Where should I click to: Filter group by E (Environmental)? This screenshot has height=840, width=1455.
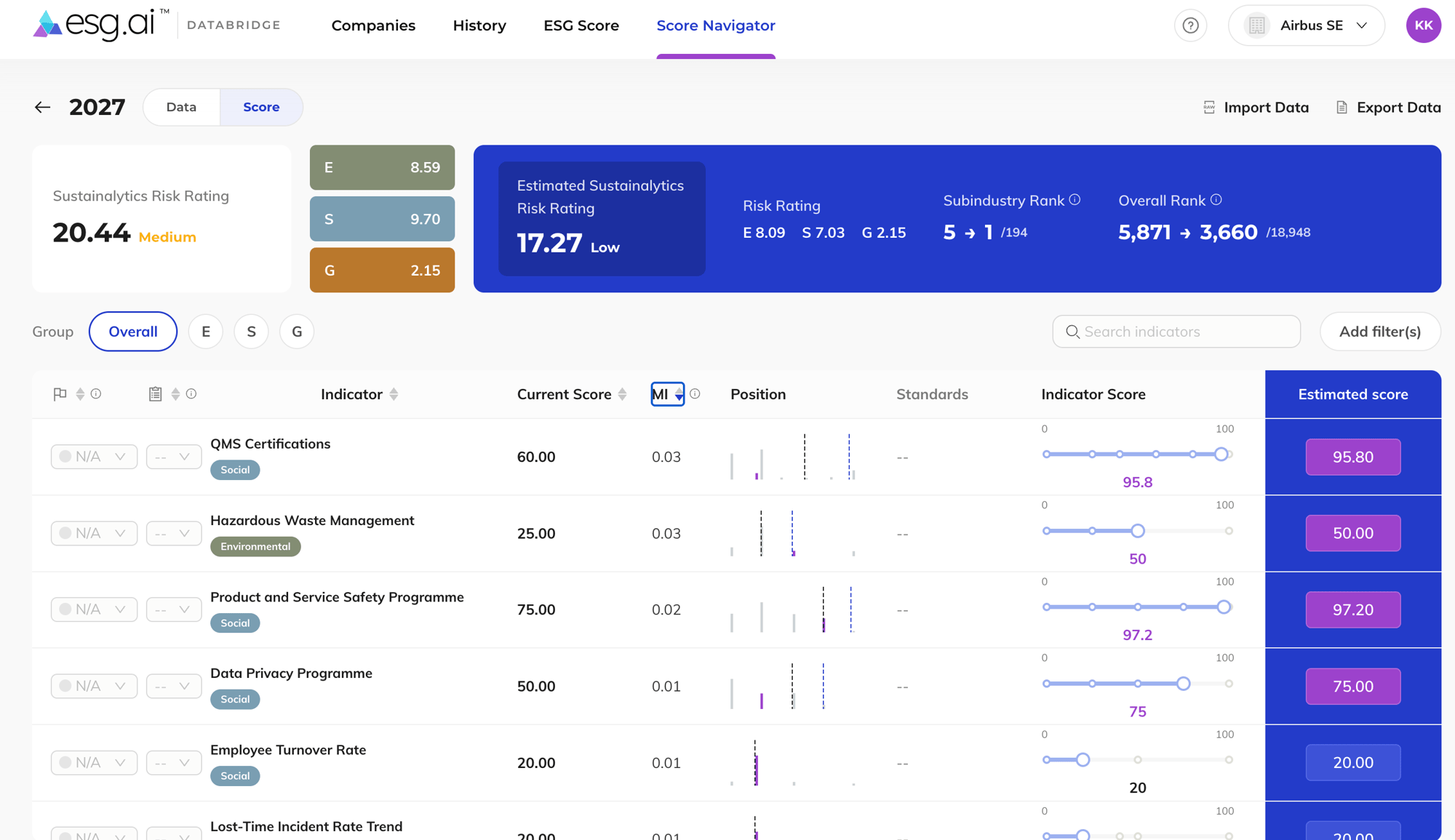tap(206, 332)
